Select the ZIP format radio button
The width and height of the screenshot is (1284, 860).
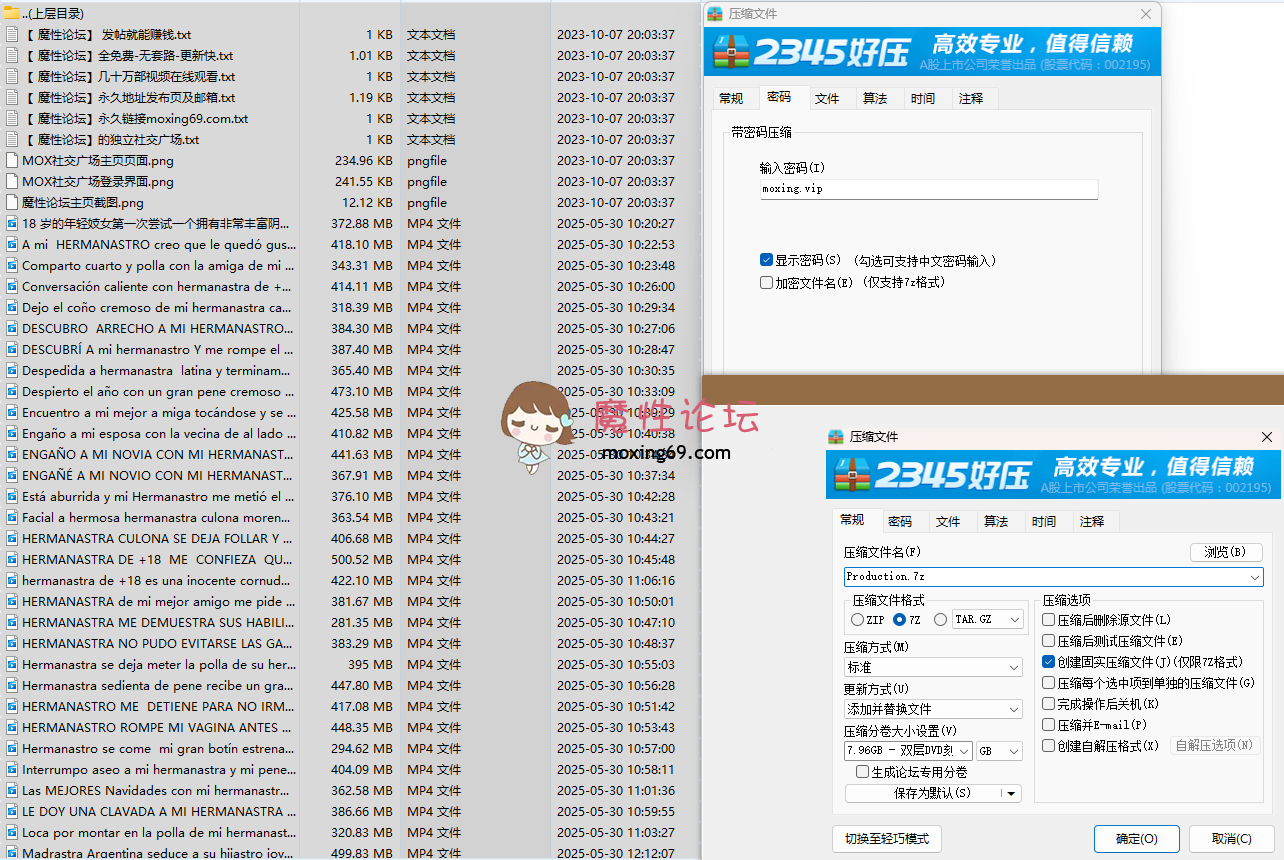[857, 620]
